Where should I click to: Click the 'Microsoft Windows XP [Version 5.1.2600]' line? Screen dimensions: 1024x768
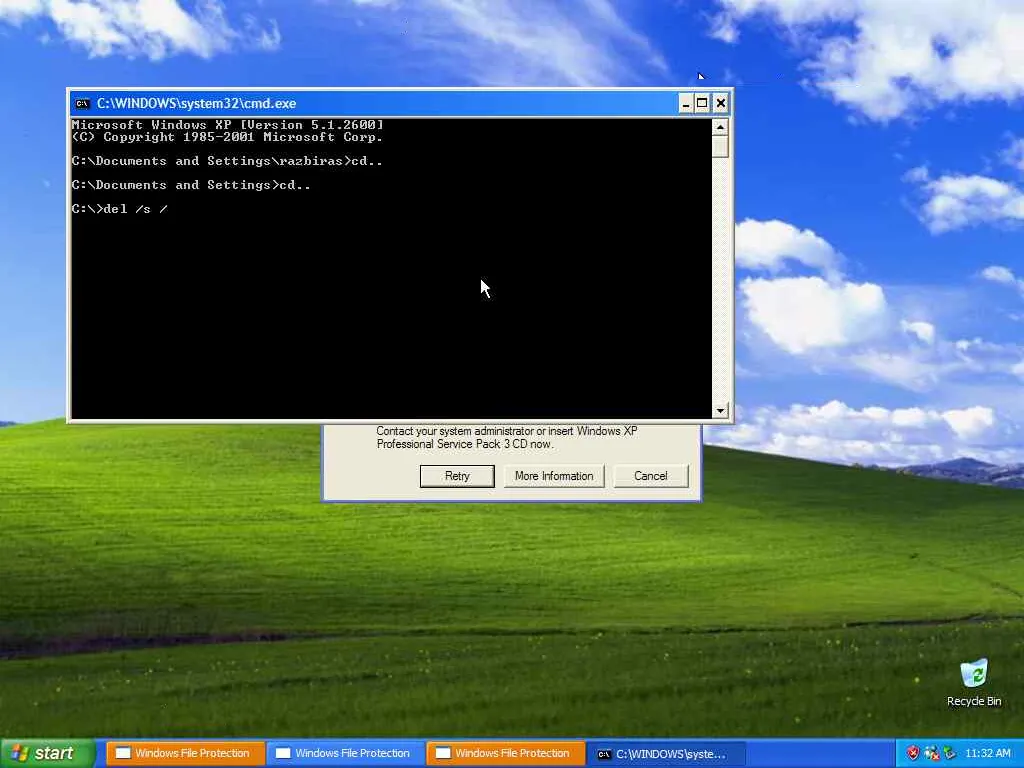tap(227, 125)
